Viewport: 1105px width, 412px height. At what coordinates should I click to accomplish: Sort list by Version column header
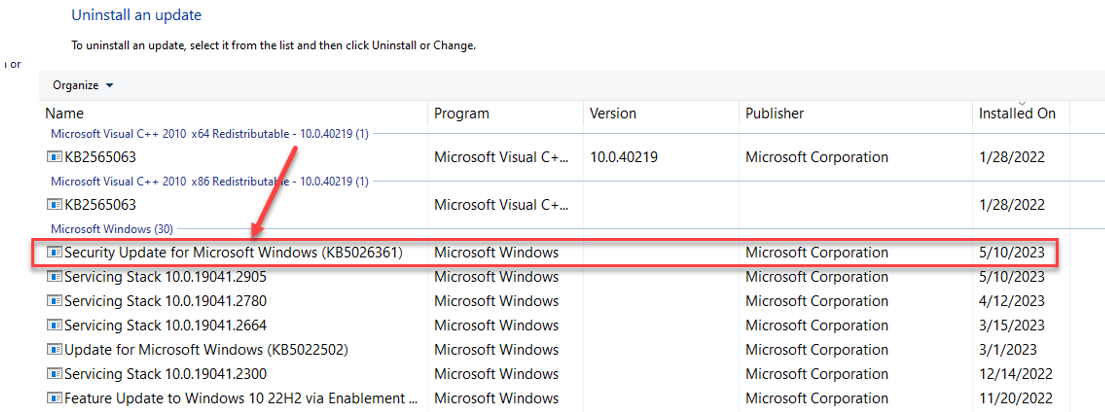pyautogui.click(x=612, y=113)
